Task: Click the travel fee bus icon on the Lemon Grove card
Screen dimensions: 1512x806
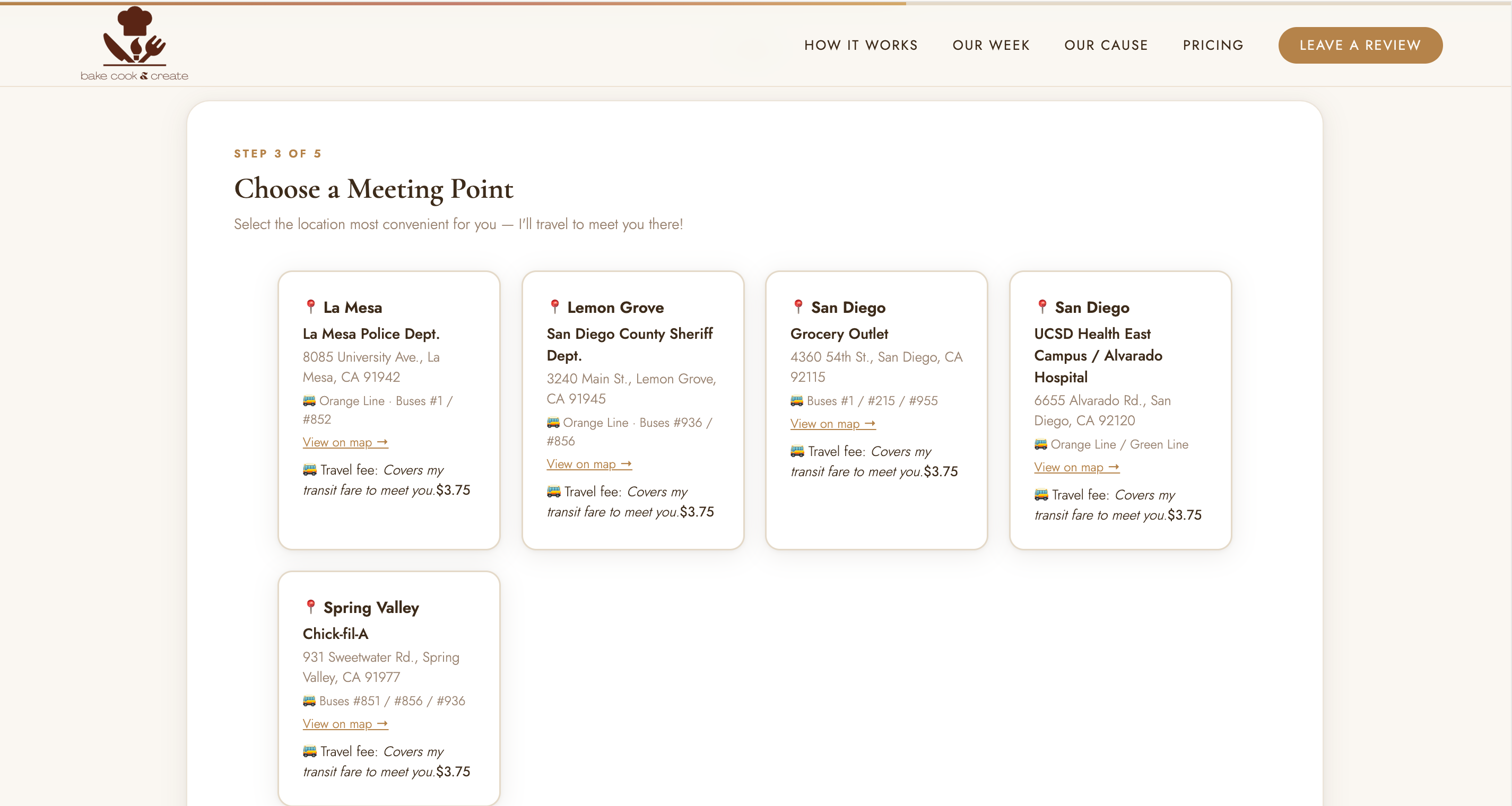Action: pyautogui.click(x=553, y=492)
